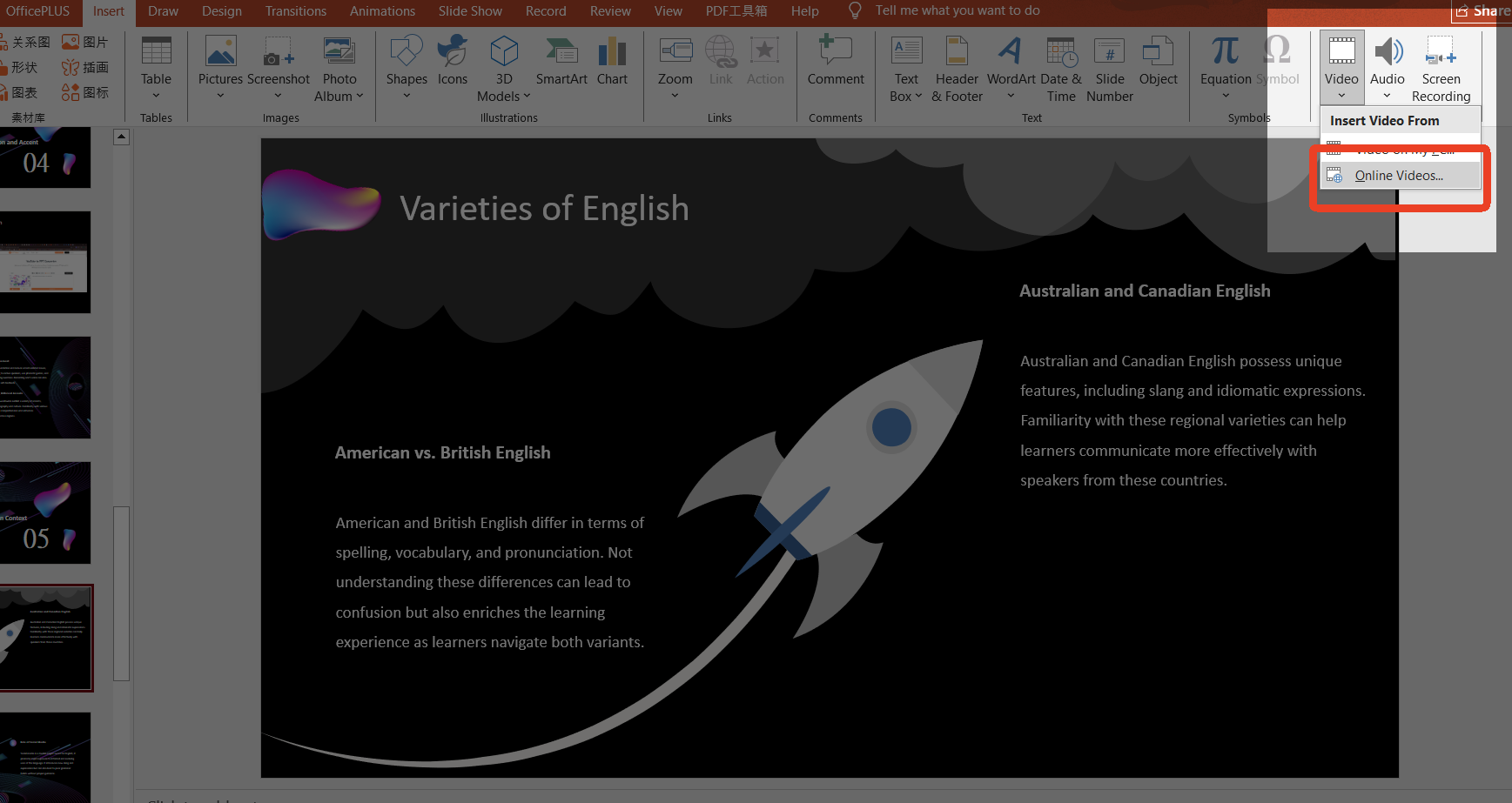This screenshot has height=803, width=1512.
Task: Open the Slide Show tab
Action: point(469,11)
